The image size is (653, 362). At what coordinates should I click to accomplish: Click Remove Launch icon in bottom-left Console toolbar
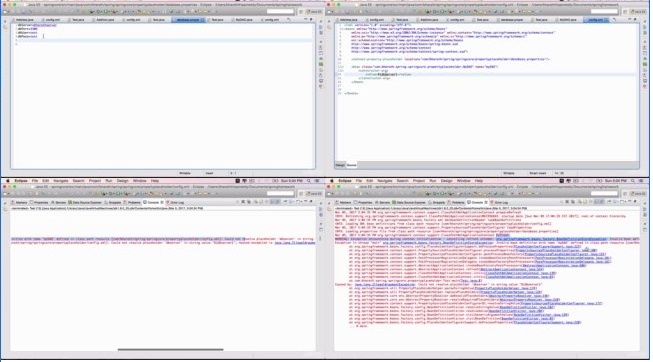(243, 202)
